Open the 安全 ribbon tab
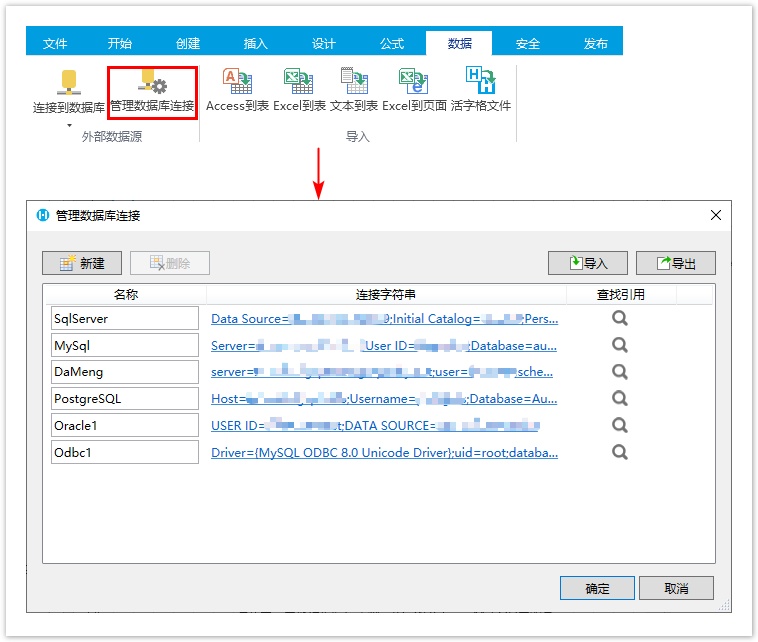Screen dimensions: 758x642 point(527,43)
